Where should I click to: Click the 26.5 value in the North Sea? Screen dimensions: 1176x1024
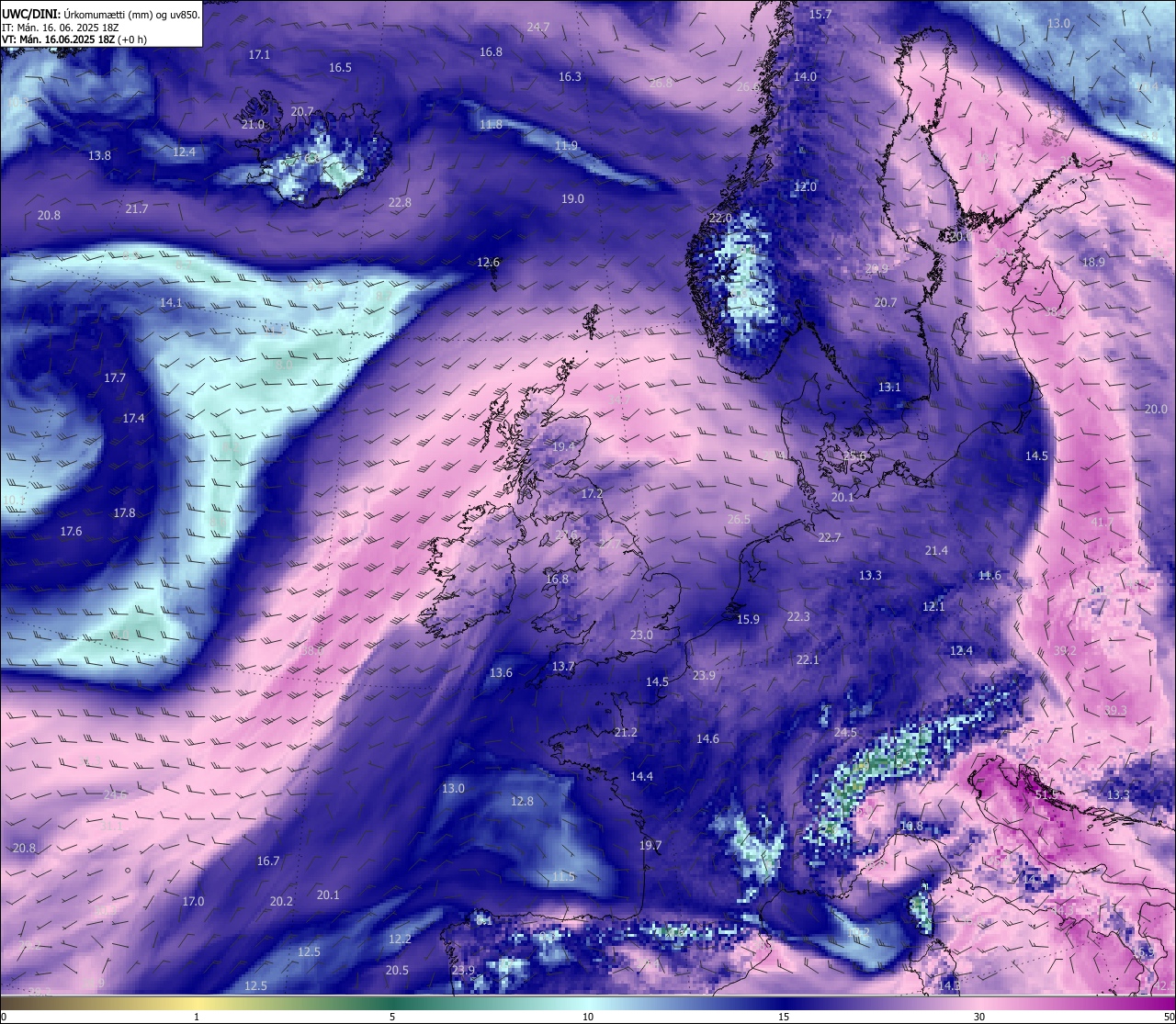pos(739,519)
